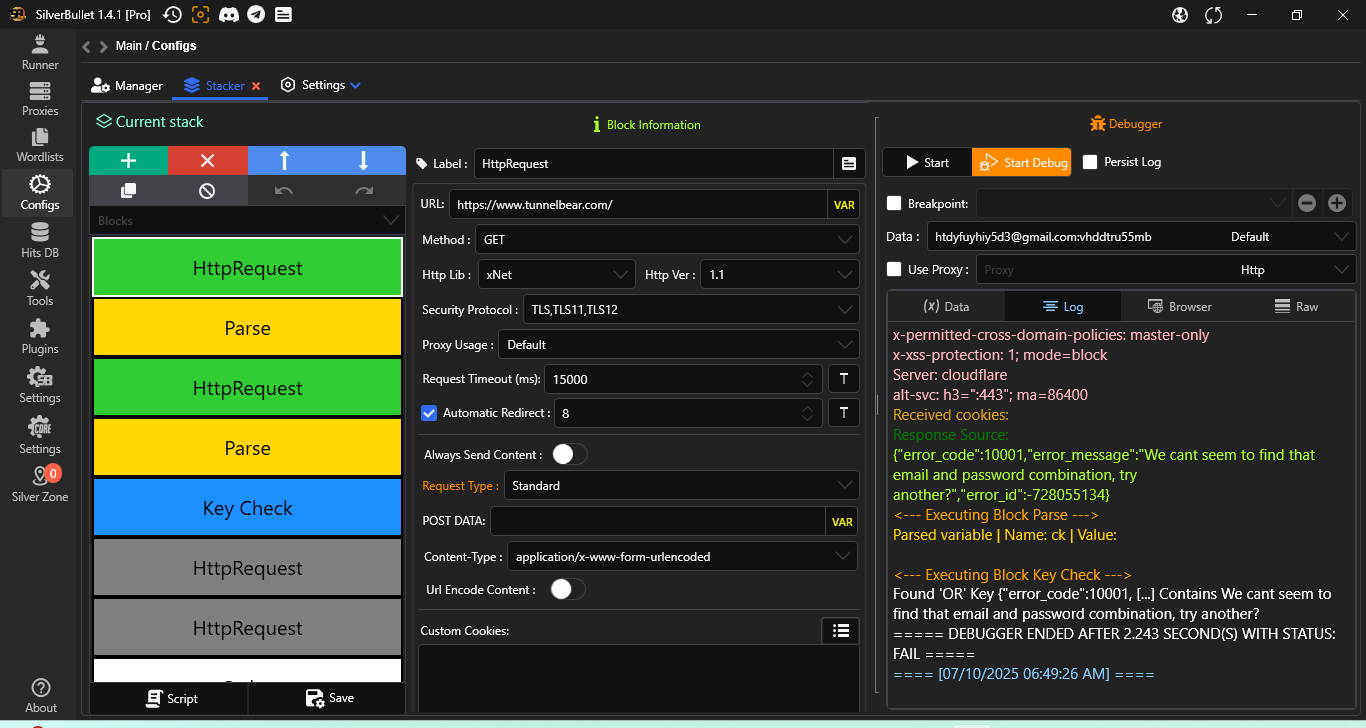Enable the Persist Log checkbox
Viewport: 1366px width, 728px height.
coord(1090,162)
